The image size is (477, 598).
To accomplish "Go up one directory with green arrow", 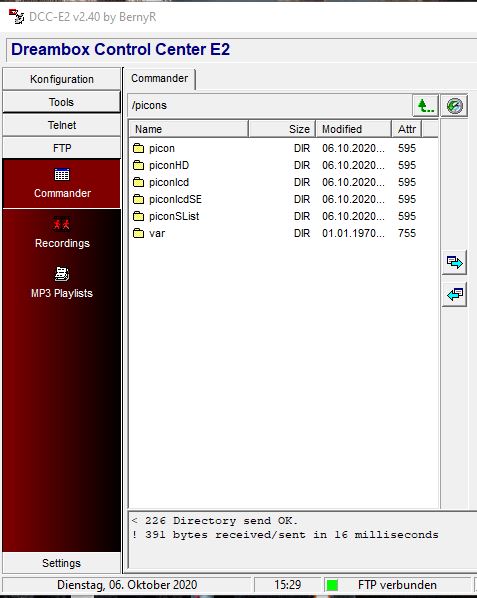I will (x=426, y=106).
